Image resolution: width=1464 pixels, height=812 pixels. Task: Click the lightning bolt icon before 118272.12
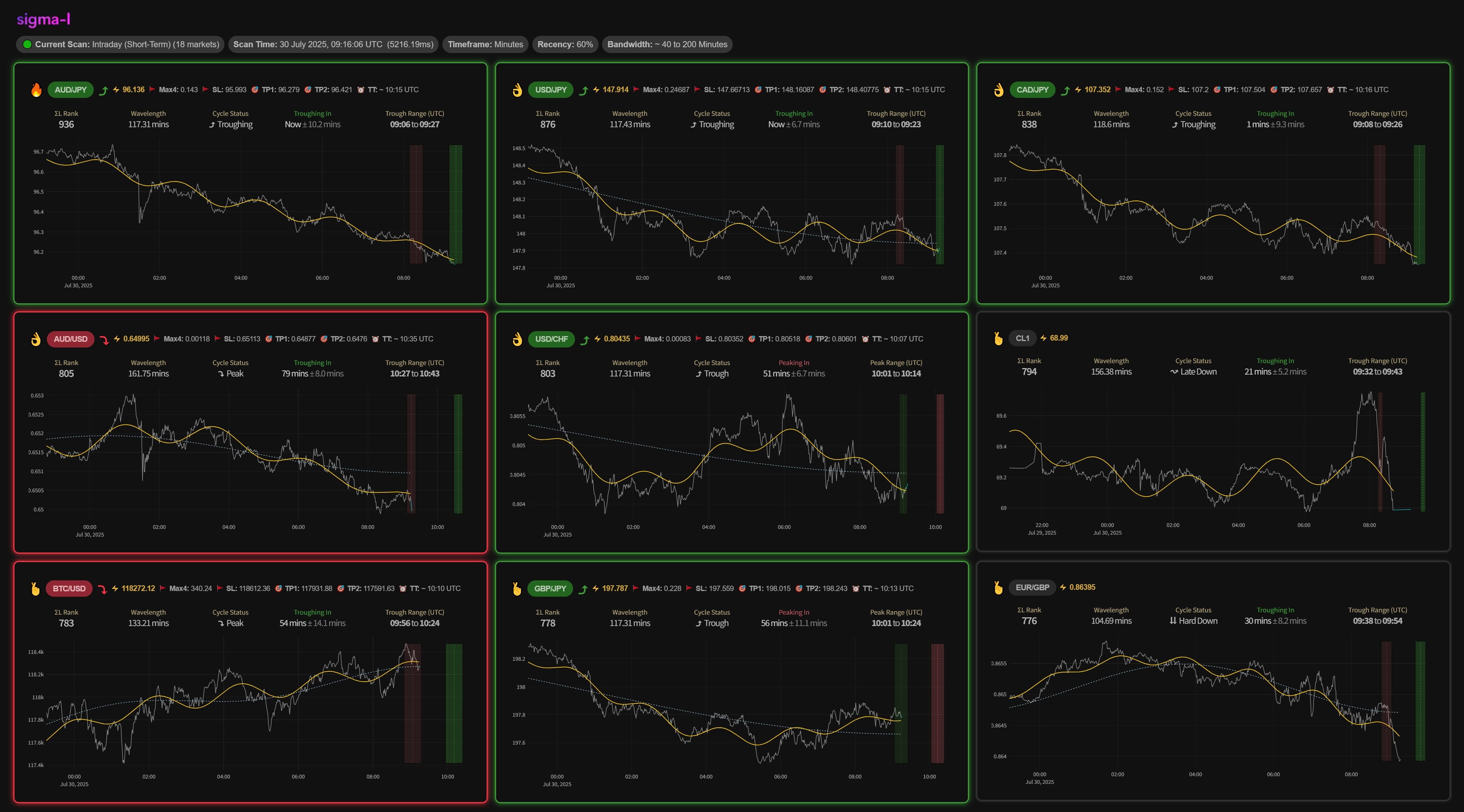(115, 589)
